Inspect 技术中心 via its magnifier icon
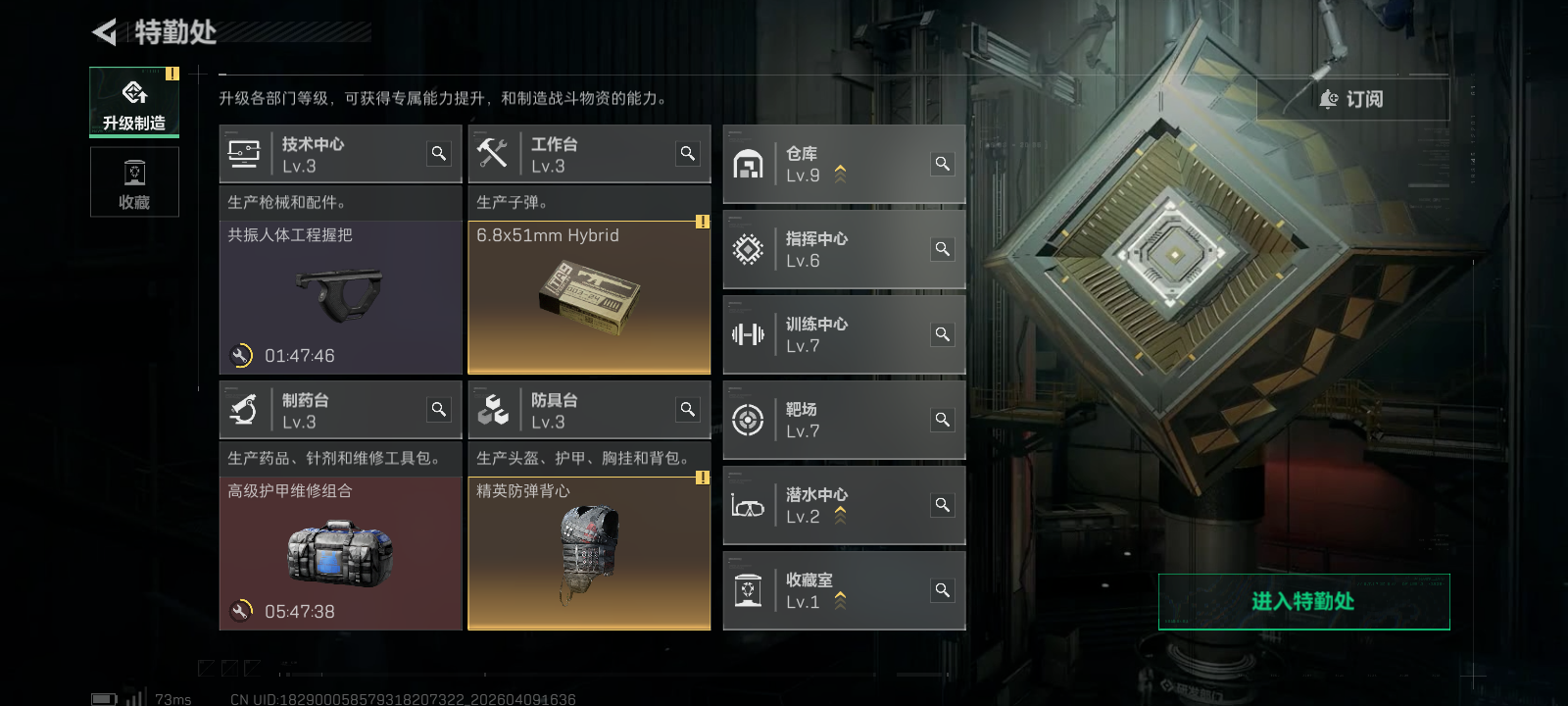Screen dimensions: 1568x706 pyautogui.click(x=439, y=153)
